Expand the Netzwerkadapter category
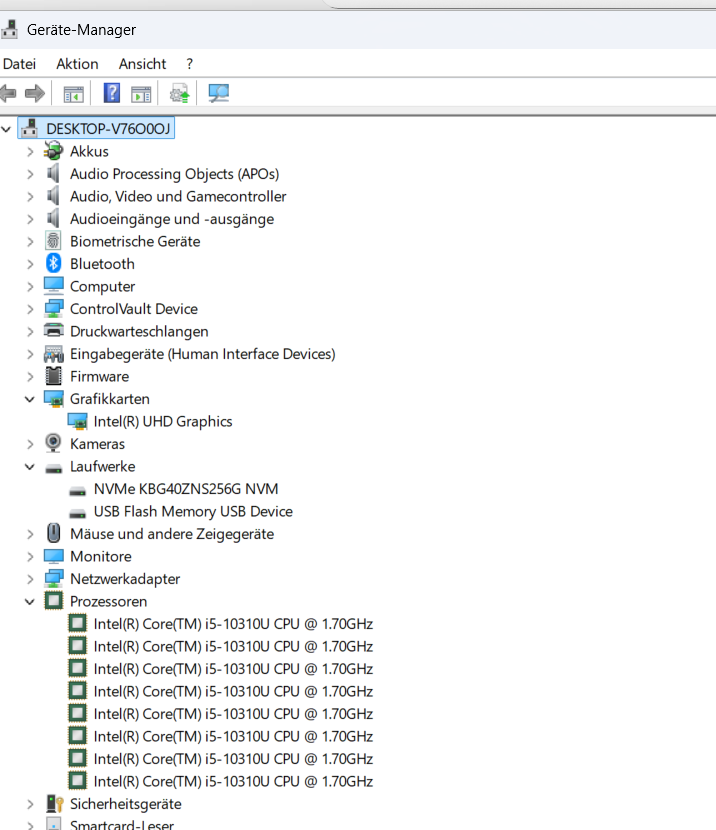This screenshot has width=716, height=830. 30,579
